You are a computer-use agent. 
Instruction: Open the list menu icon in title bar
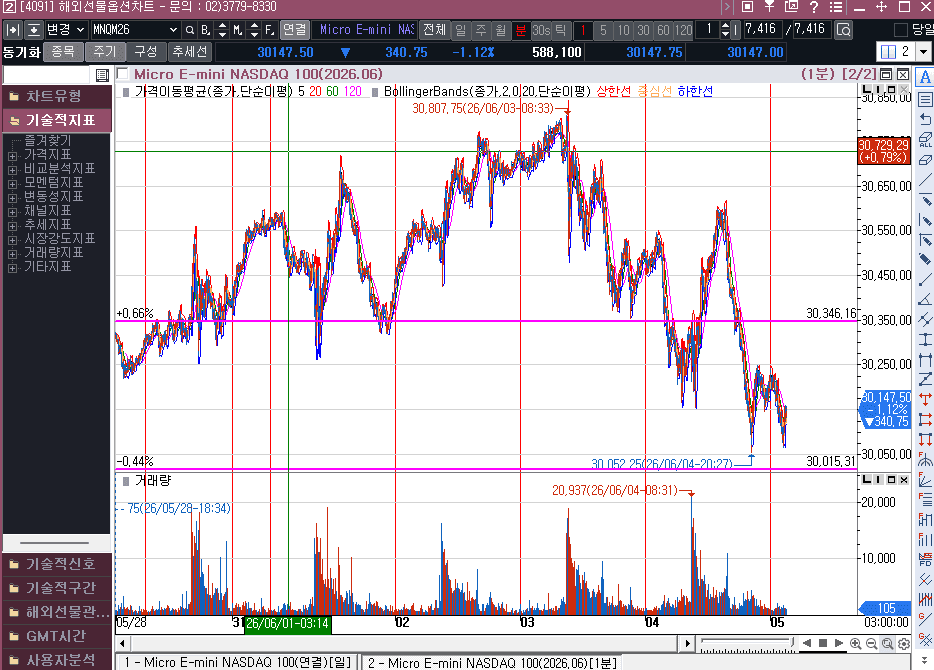point(836,7)
